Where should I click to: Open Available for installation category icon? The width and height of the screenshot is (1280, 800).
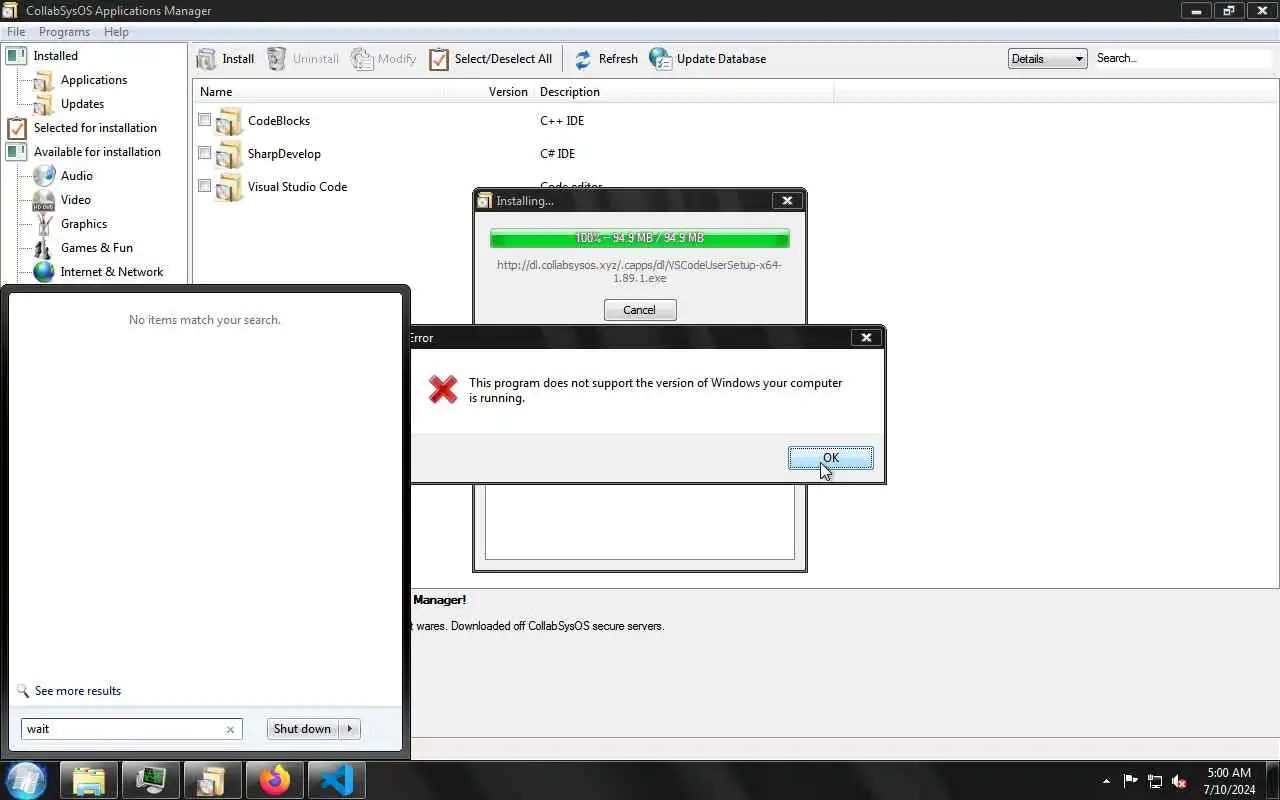tap(16, 152)
